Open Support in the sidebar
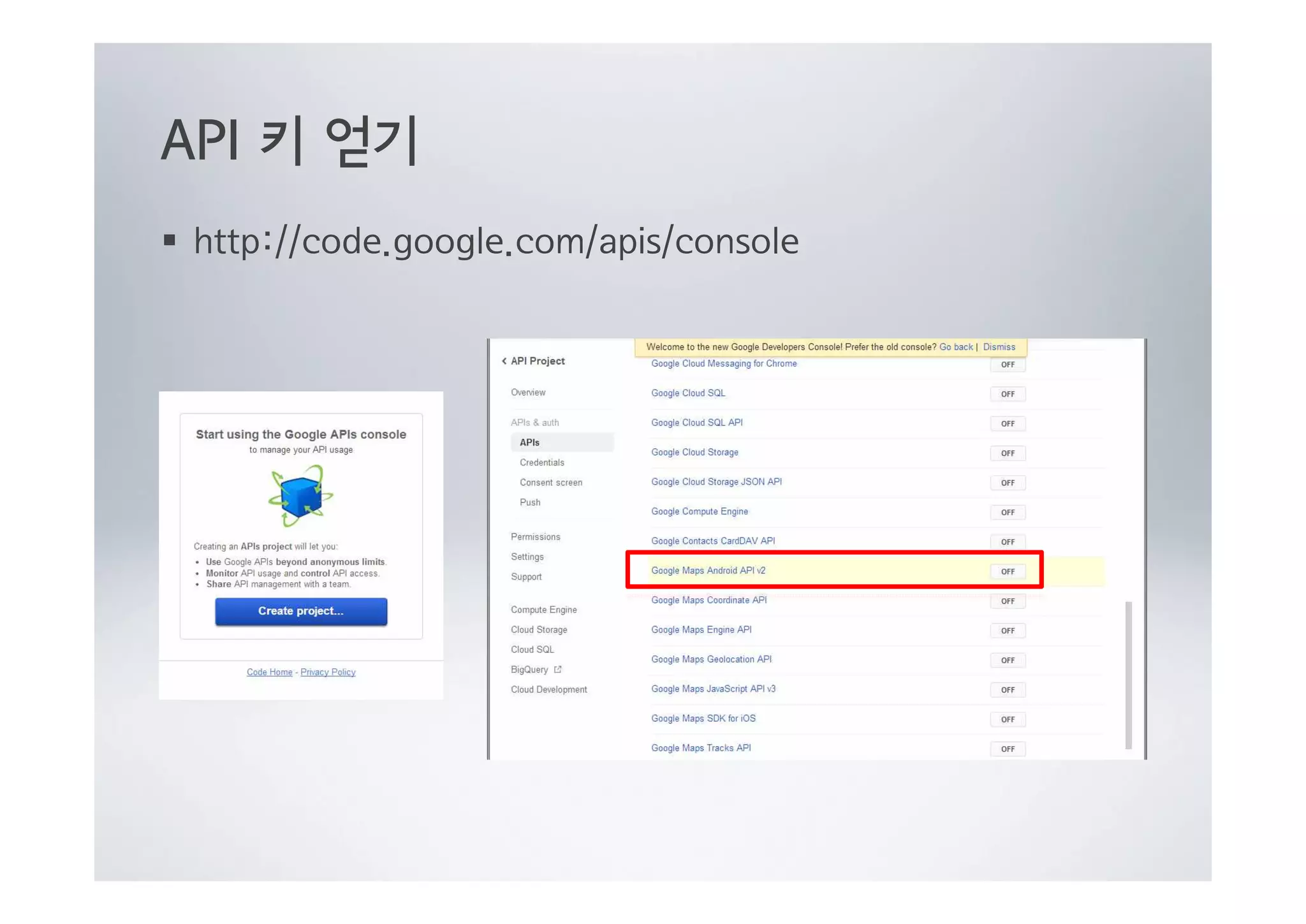Image resolution: width=1306 pixels, height=924 pixels. coord(526,576)
